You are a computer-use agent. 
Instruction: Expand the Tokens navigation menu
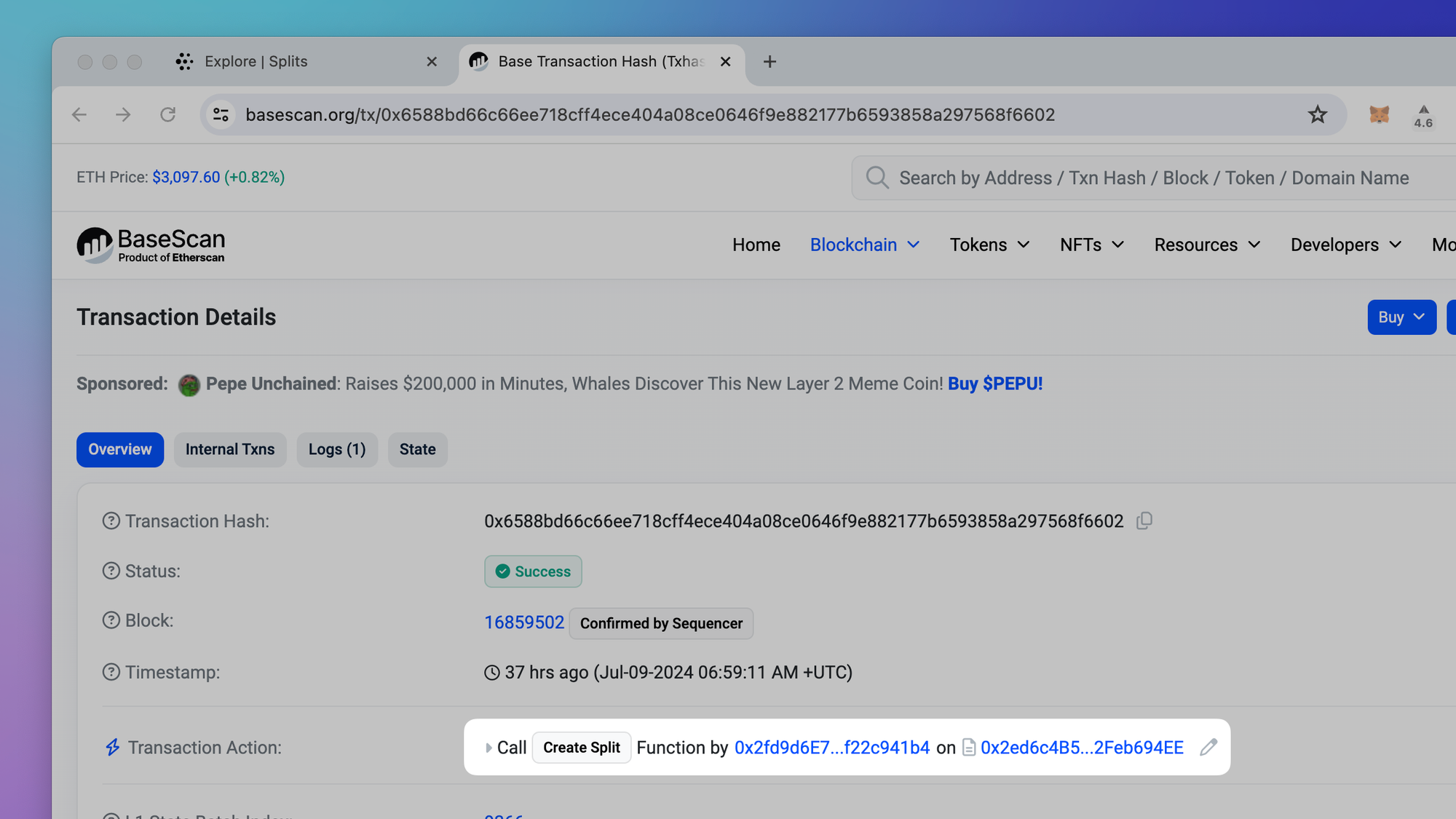click(989, 245)
